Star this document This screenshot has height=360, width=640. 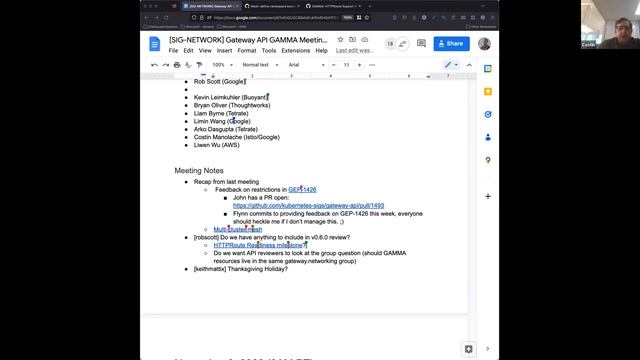(x=340, y=40)
